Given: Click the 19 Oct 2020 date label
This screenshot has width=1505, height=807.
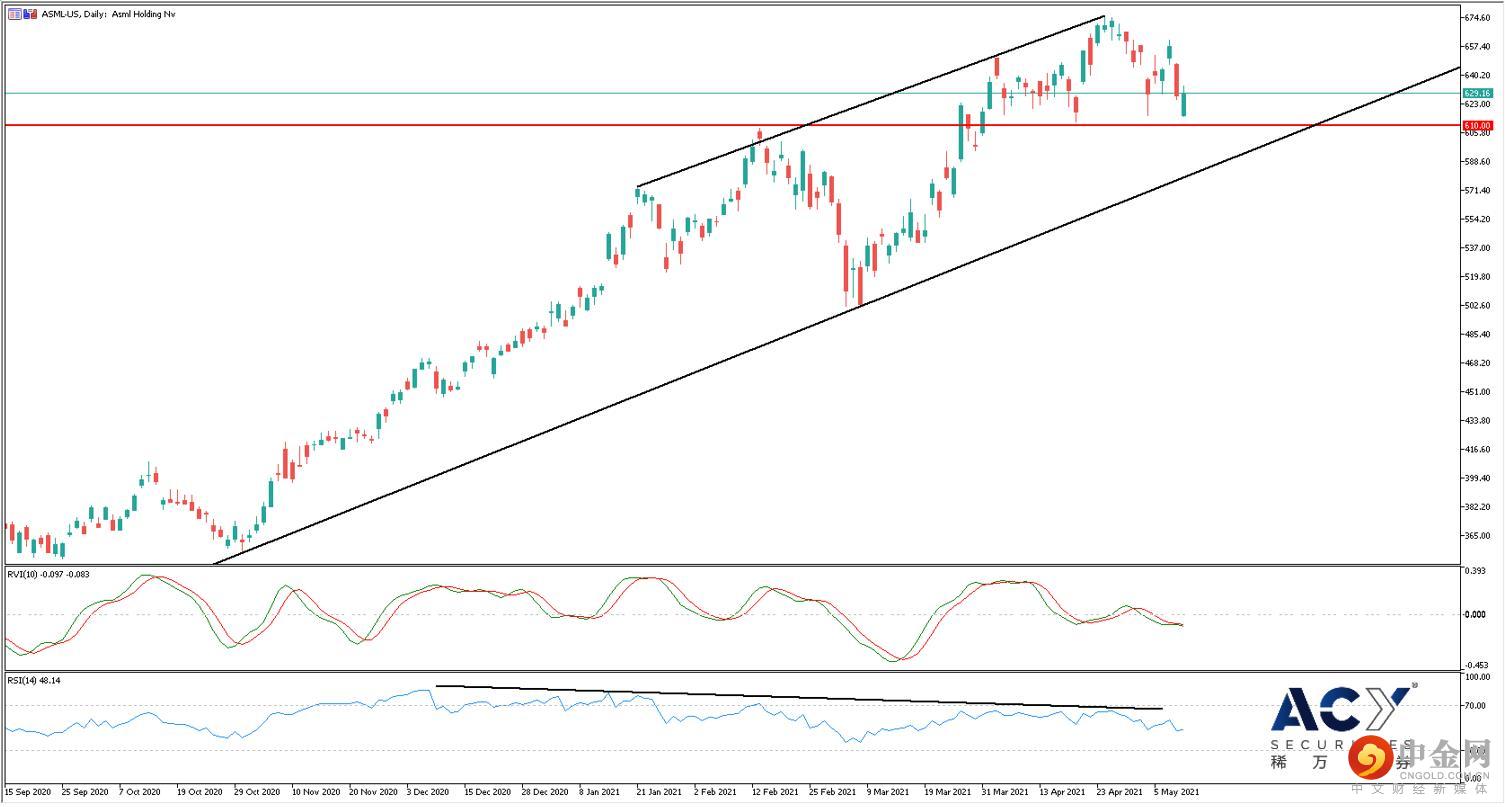Looking at the screenshot, I should coord(199,791).
